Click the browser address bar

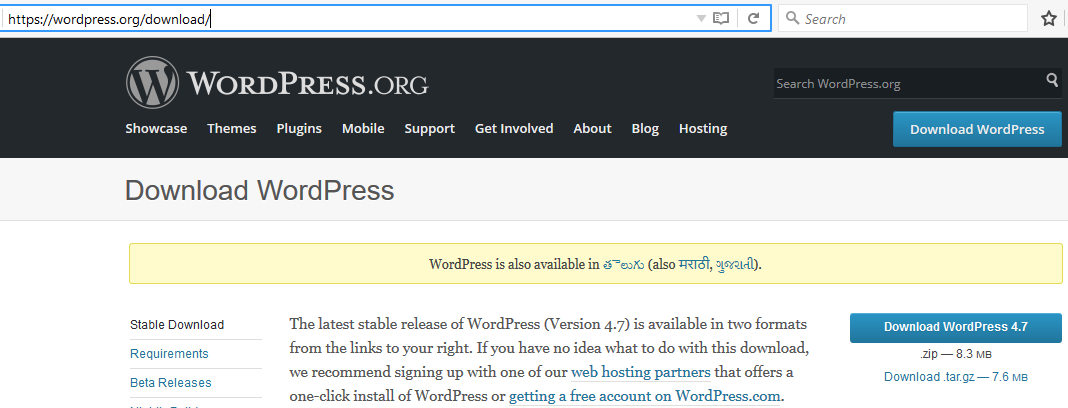pos(347,19)
